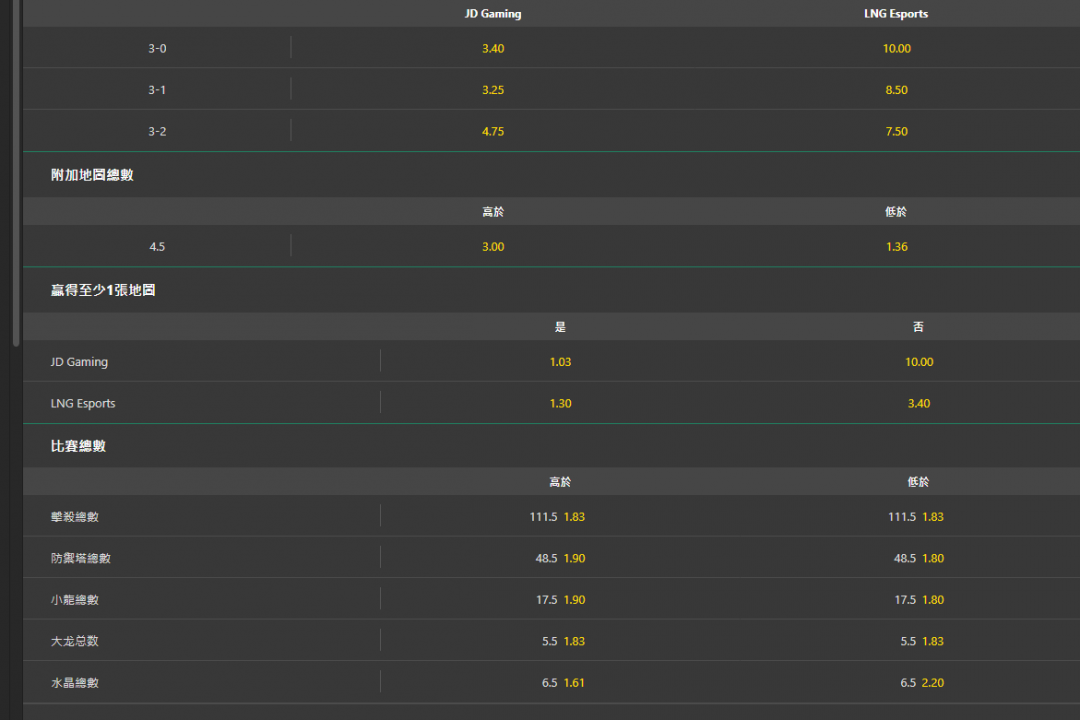Bet under 6.5 inhibitors at 2.20
The height and width of the screenshot is (720, 1080).
point(919,682)
